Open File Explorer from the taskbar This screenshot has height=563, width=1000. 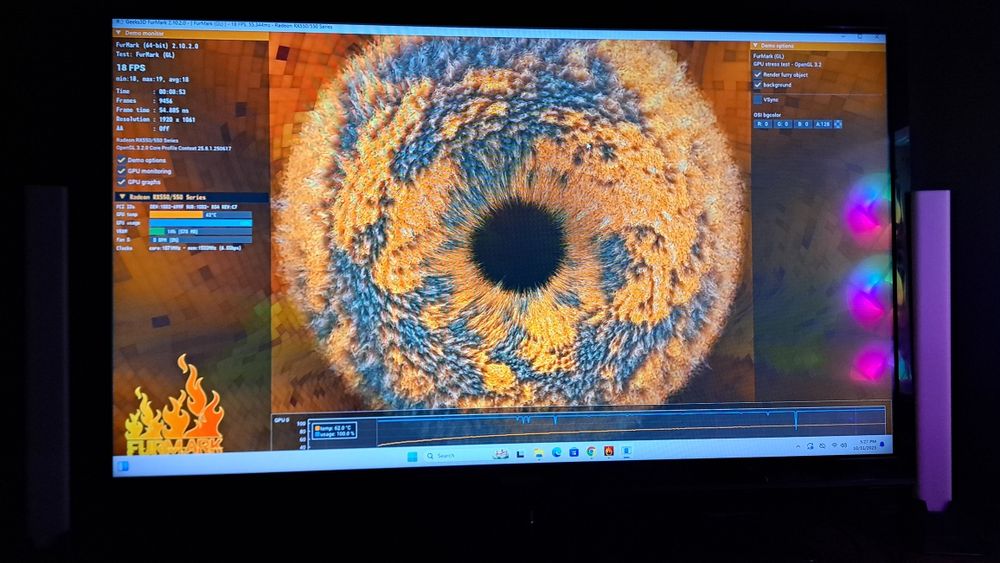538,453
